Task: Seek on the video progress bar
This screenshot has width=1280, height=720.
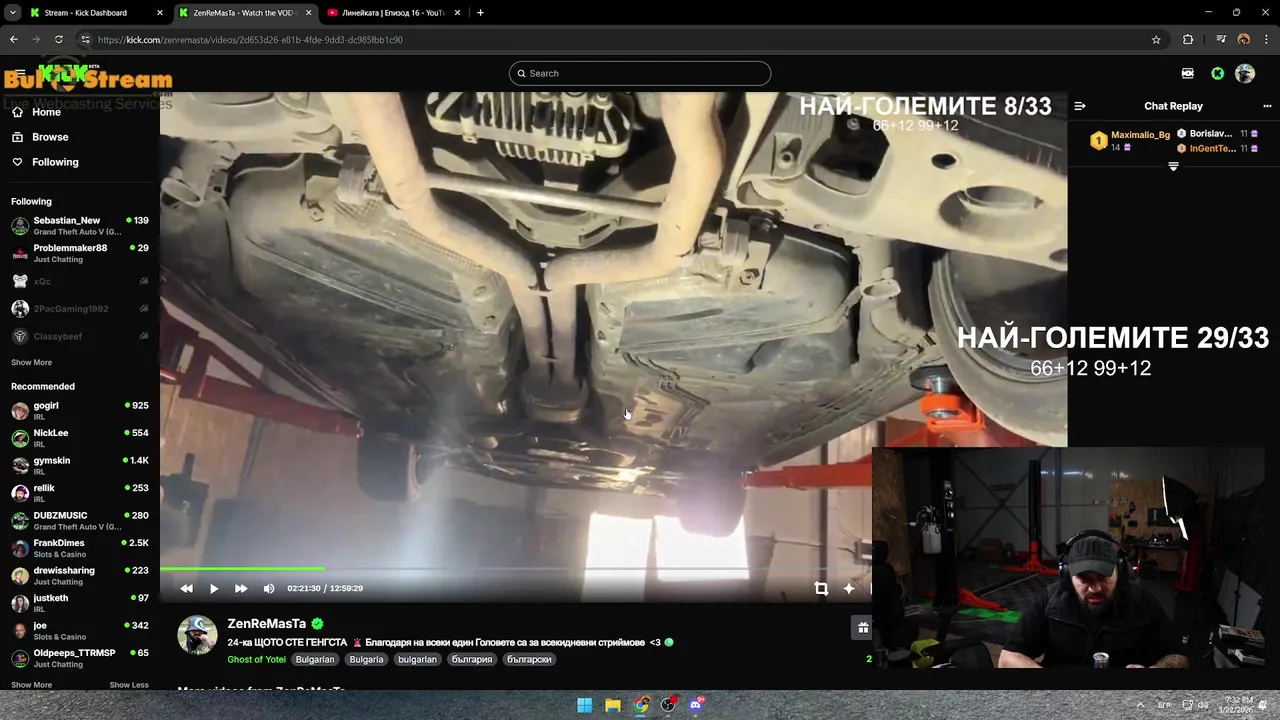Action: [515, 569]
